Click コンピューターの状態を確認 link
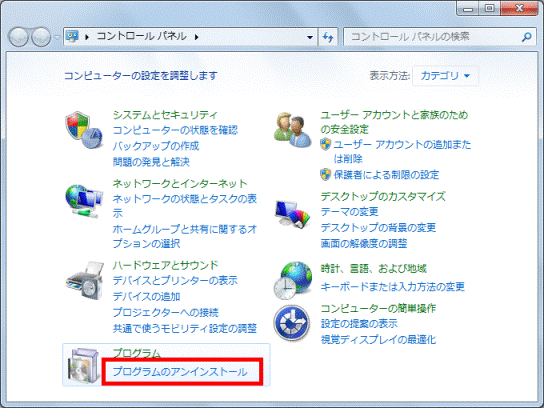The width and height of the screenshot is (544, 408). [x=175, y=130]
